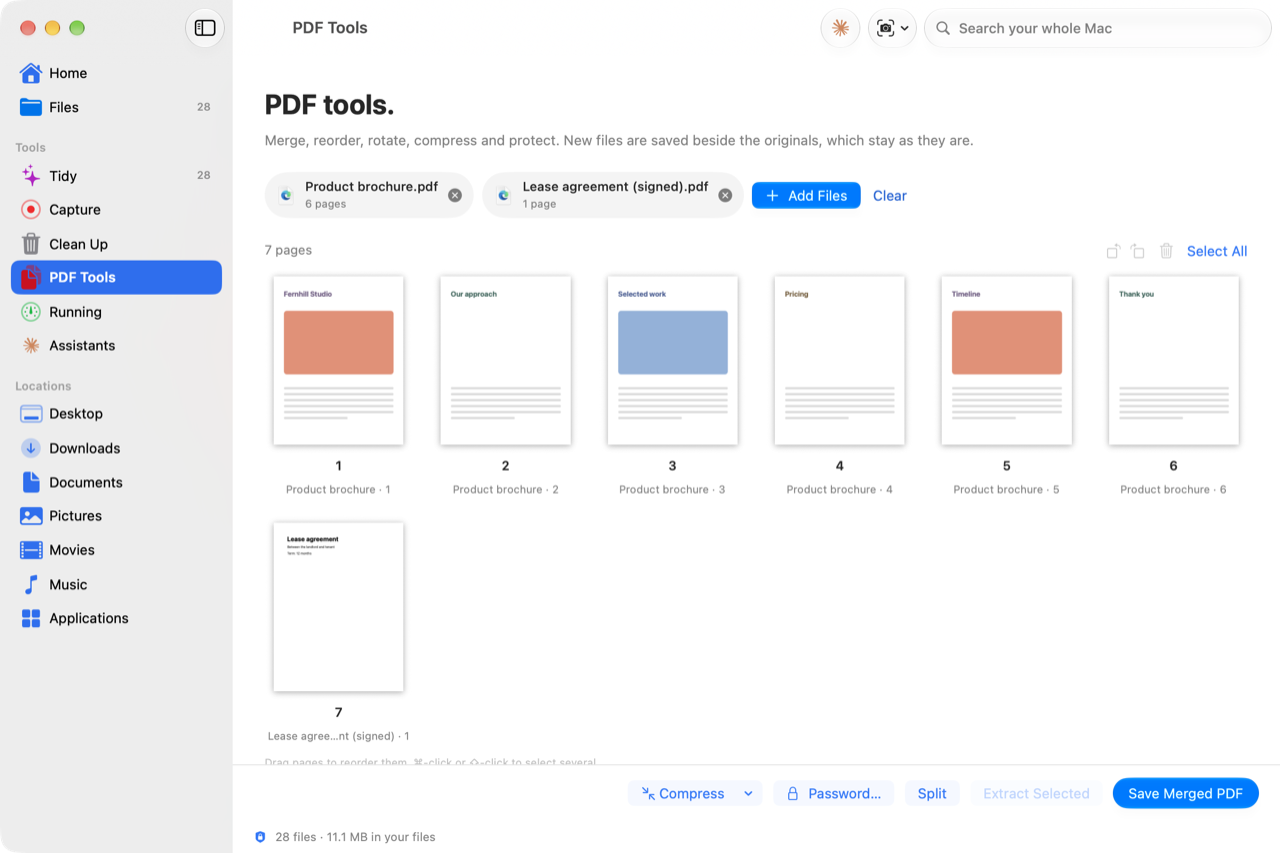Open Home in the sidebar
This screenshot has width=1280, height=853.
coord(116,73)
